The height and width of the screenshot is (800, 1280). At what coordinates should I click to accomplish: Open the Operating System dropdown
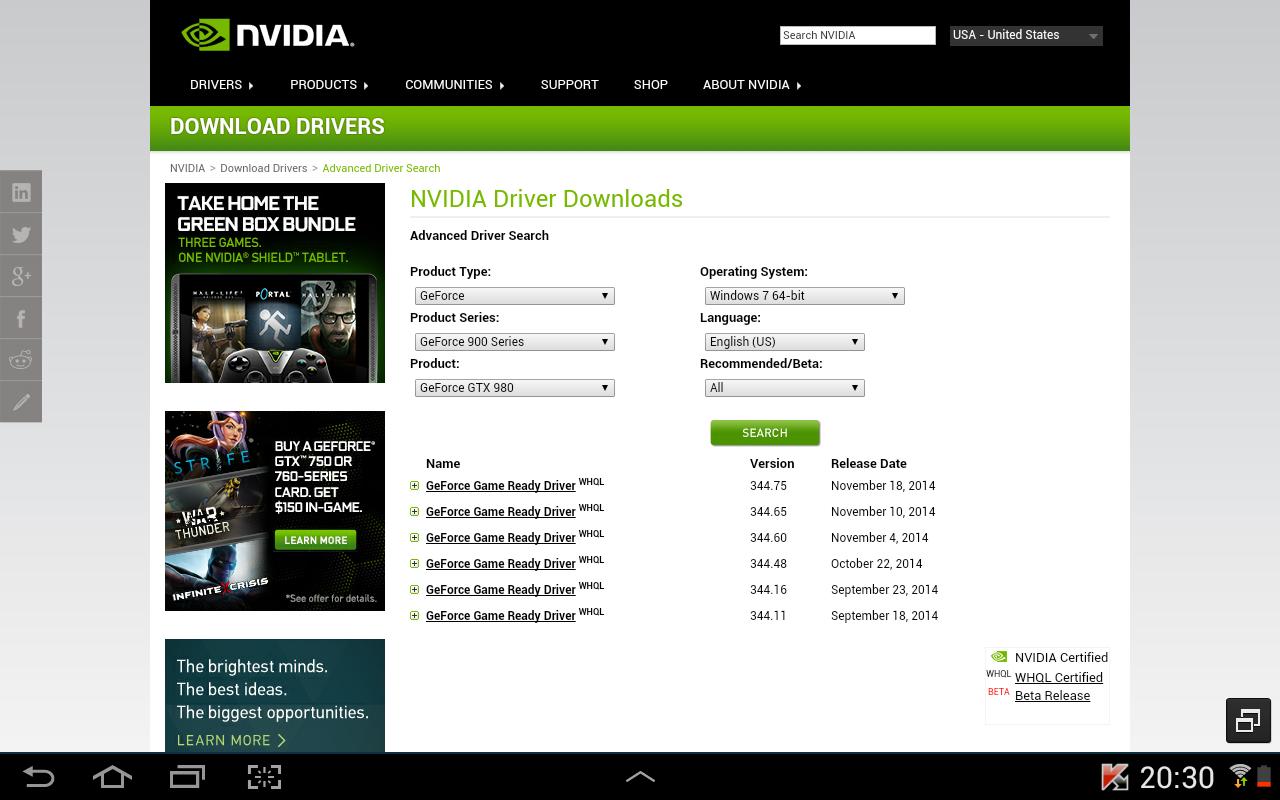[805, 296]
